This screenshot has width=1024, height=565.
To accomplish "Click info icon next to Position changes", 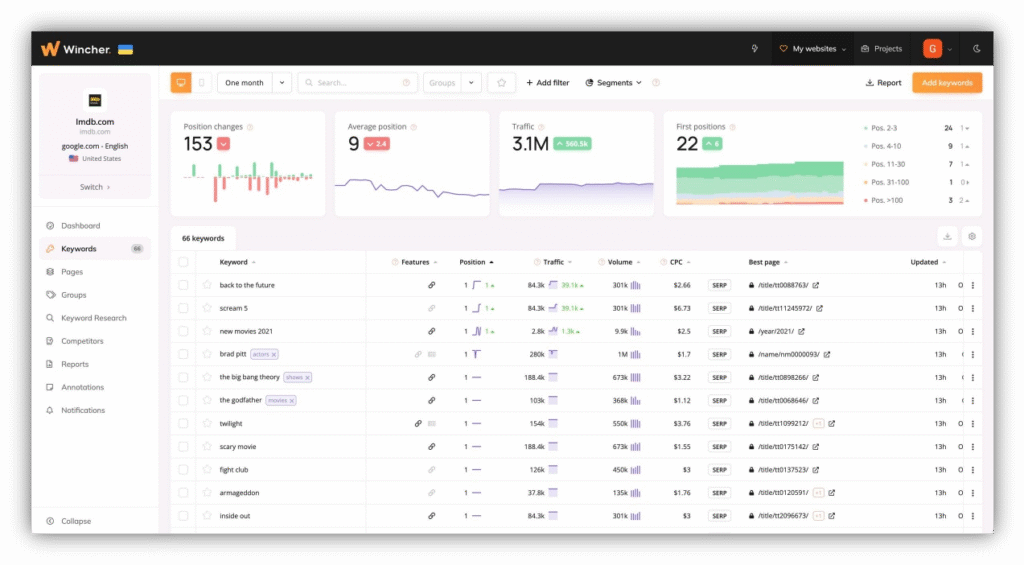I will tap(250, 127).
